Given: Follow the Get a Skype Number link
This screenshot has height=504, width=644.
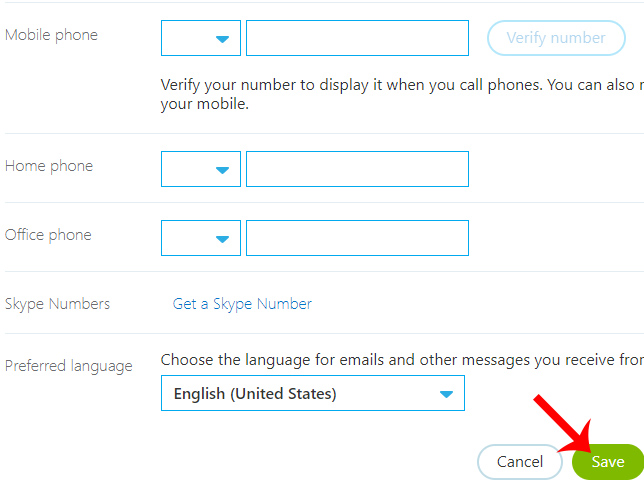Looking at the screenshot, I should pyautogui.click(x=242, y=304).
